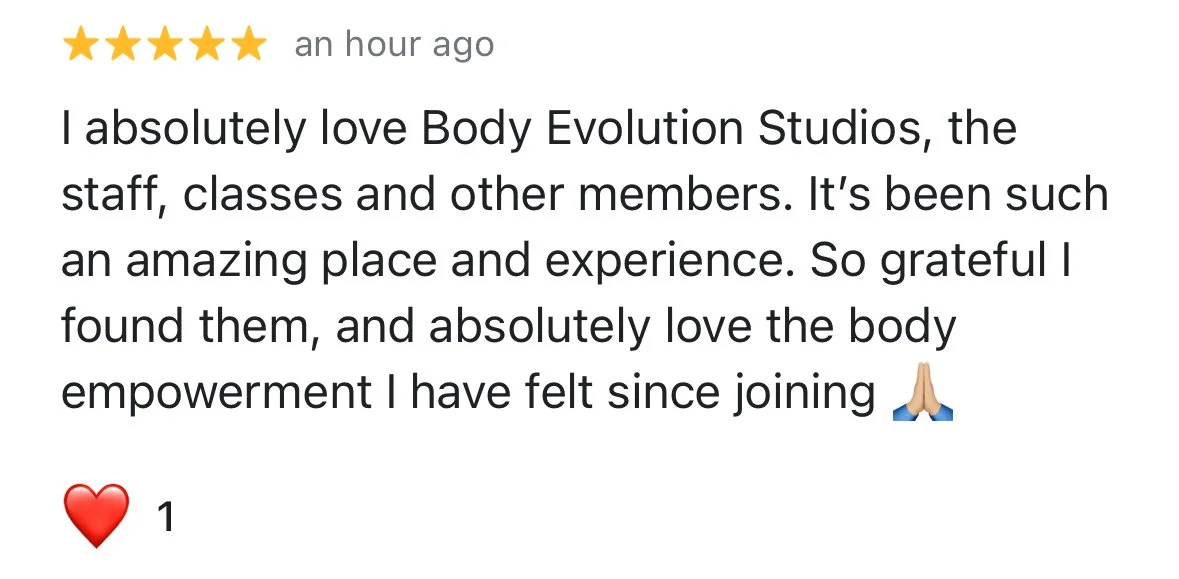Click the first word 'absolutely' in review
The image size is (1179, 579).
195,129
